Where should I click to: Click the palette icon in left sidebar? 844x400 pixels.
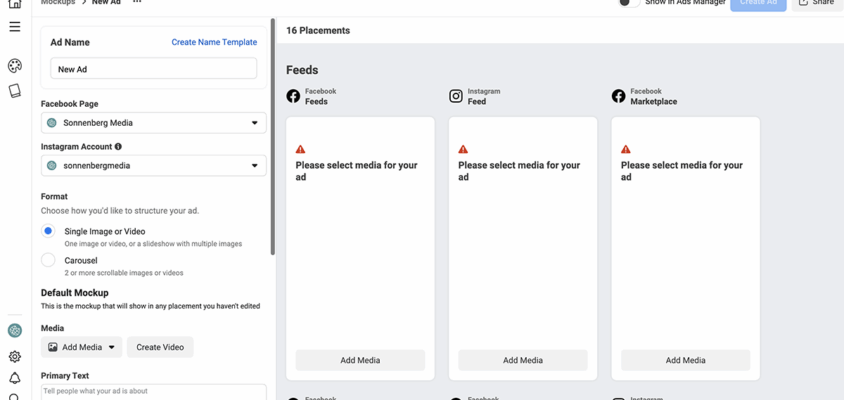[15, 66]
